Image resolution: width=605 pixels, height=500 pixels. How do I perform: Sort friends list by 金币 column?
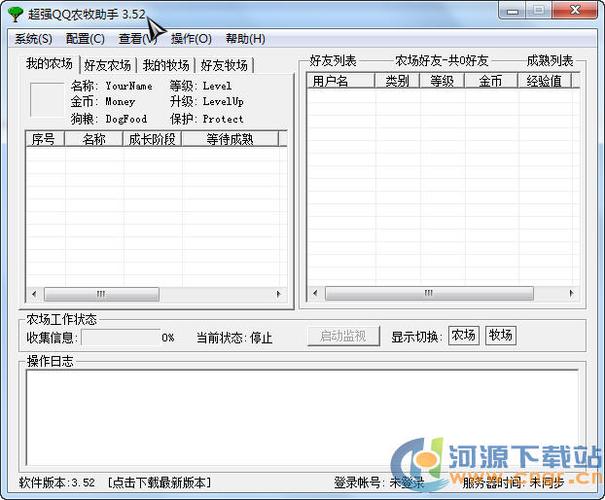click(x=490, y=81)
